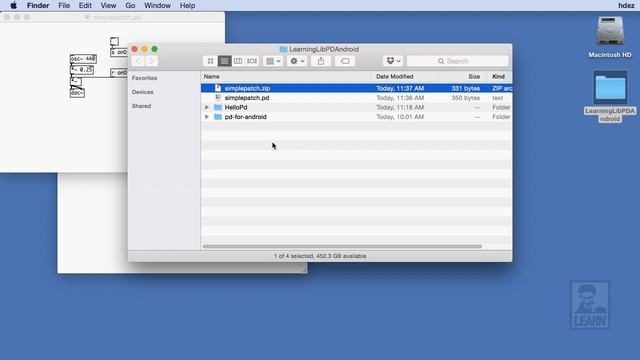This screenshot has height=360, width=640.
Task: Click the Today, 11:36 AM date cell
Action: click(400, 98)
